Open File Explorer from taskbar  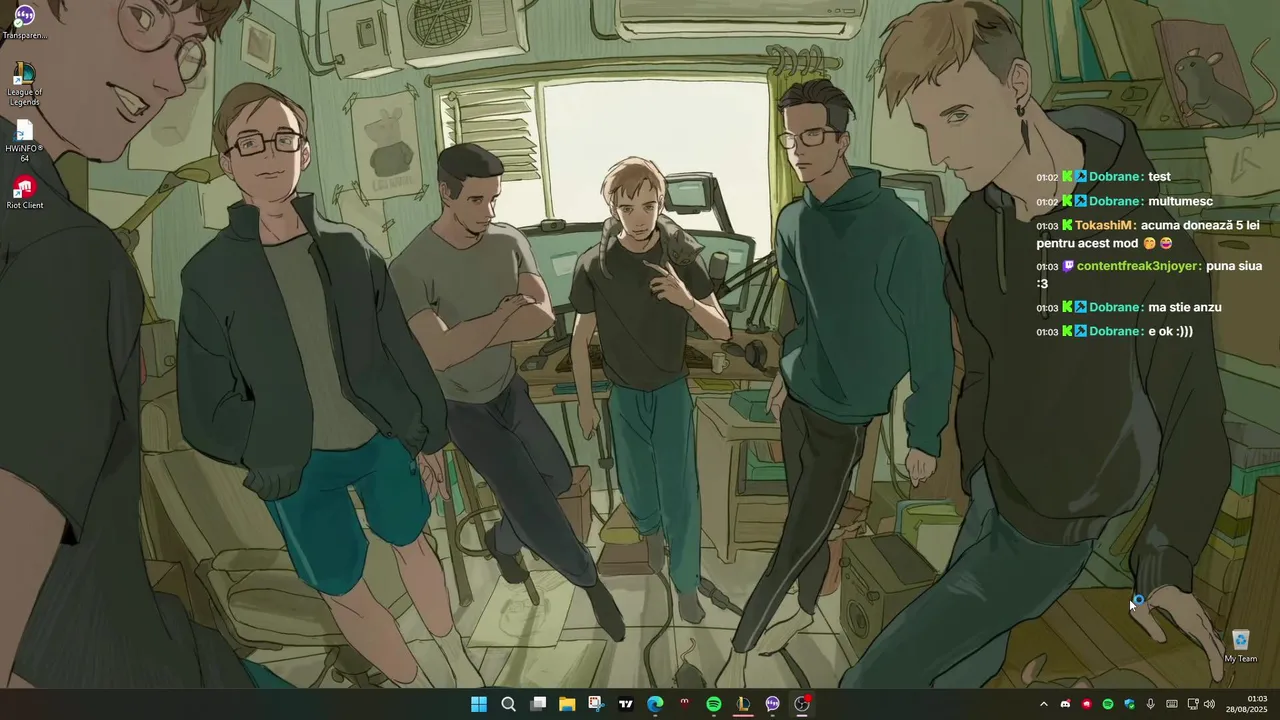tap(567, 704)
